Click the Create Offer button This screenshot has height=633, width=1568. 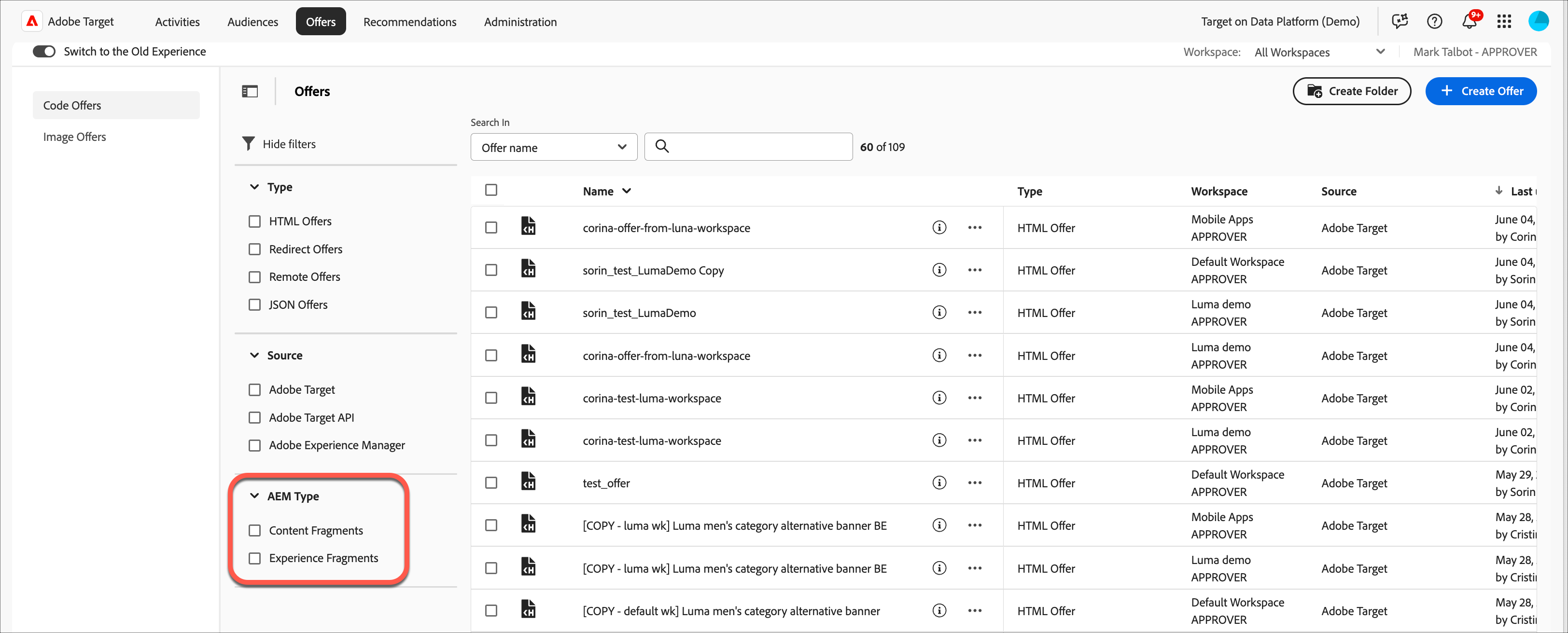point(1480,91)
